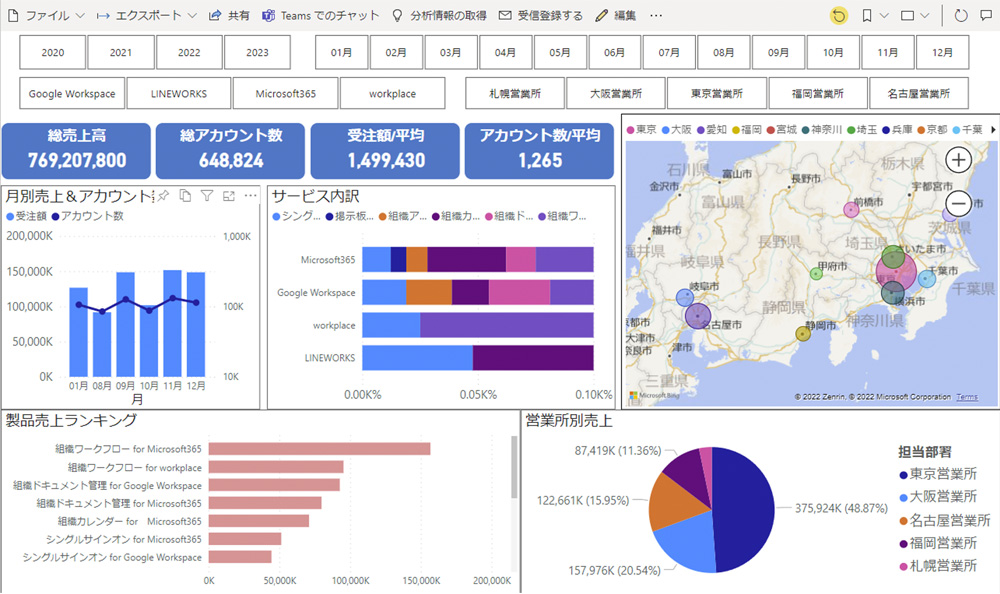Click 名古屋営業所 legend dot in pie chart
The width and height of the screenshot is (1000, 594).
pyautogui.click(x=903, y=521)
